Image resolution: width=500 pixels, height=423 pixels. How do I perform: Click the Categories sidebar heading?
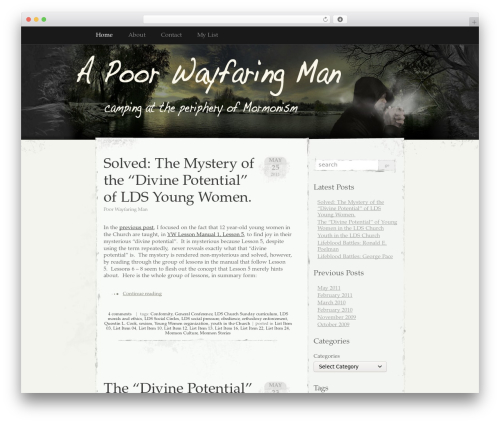[x=331, y=341]
